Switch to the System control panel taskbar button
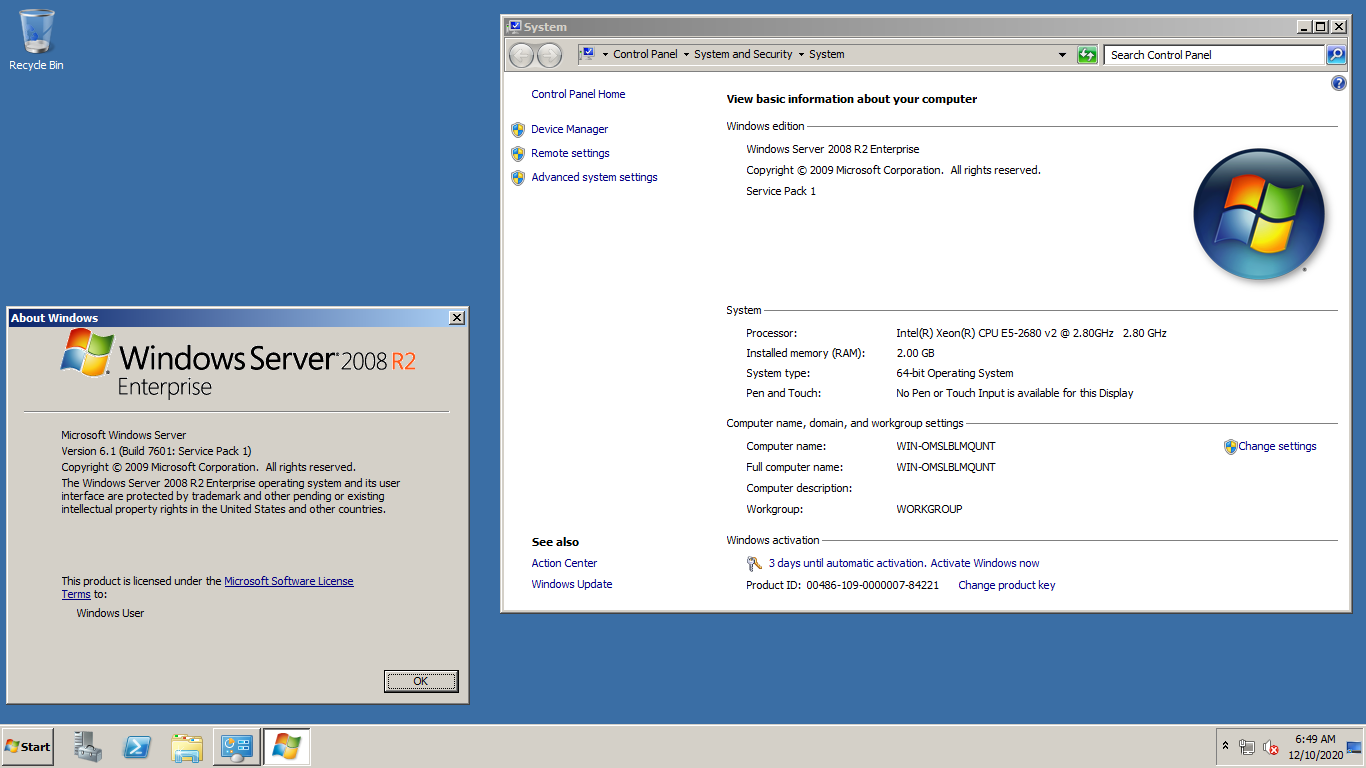The width and height of the screenshot is (1366, 768). [x=237, y=746]
